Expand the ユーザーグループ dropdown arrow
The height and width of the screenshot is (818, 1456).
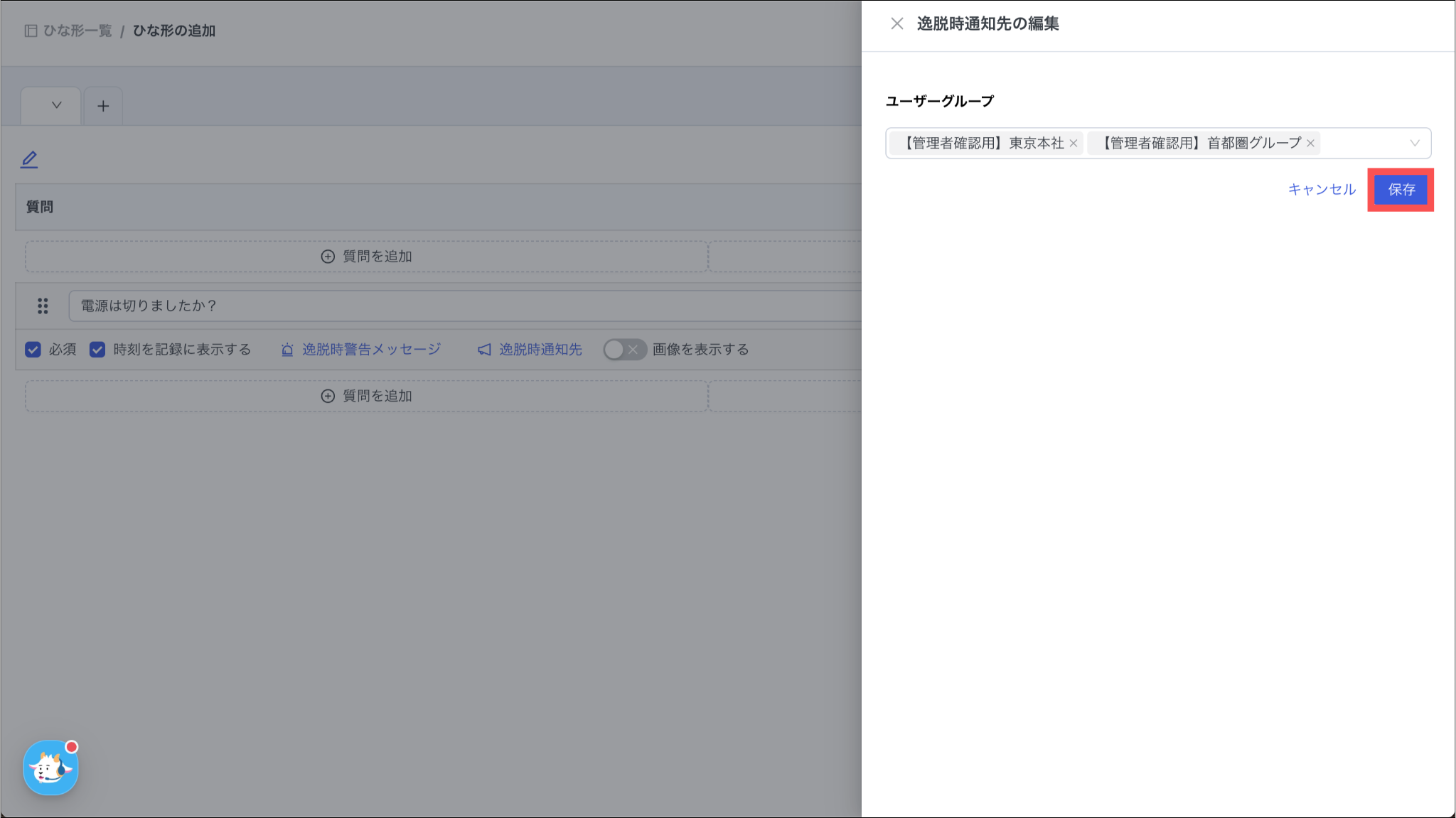pyautogui.click(x=1414, y=144)
